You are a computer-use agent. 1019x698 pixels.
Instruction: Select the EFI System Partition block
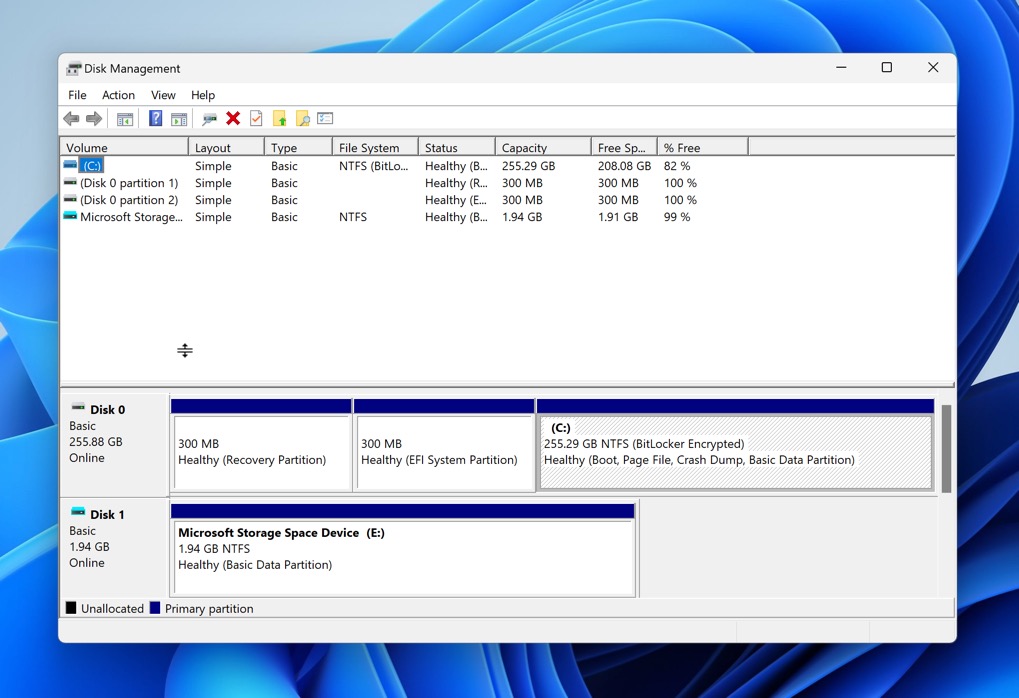(443, 452)
